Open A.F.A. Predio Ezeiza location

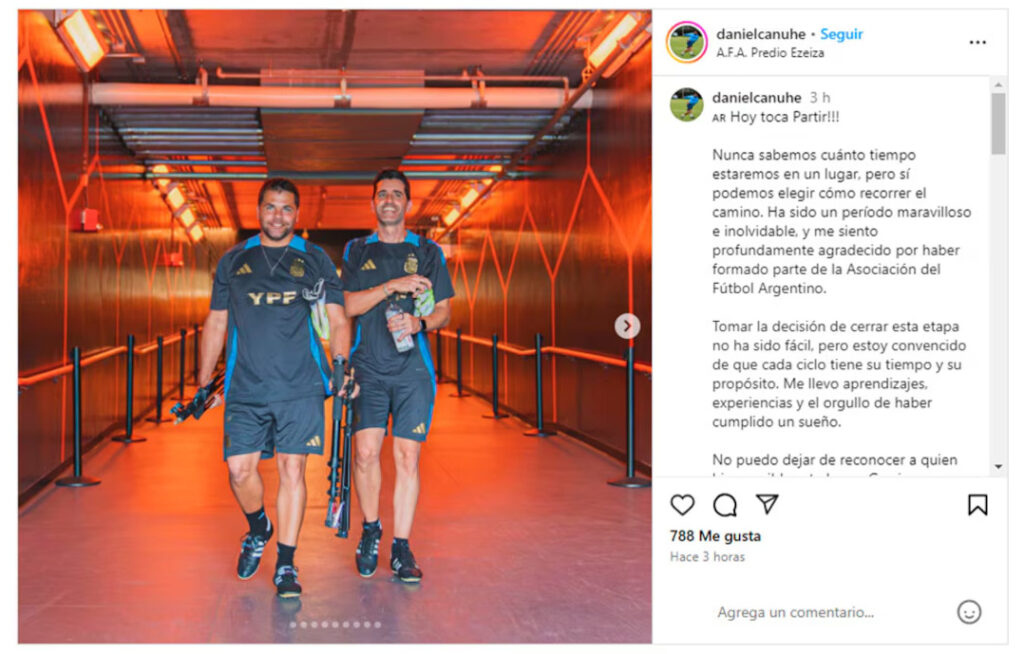770,53
